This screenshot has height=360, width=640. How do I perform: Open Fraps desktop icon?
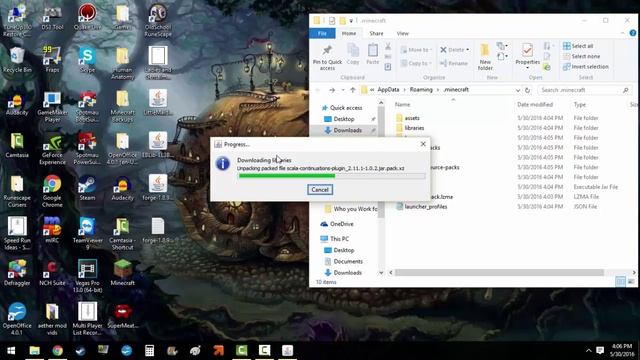[52, 60]
